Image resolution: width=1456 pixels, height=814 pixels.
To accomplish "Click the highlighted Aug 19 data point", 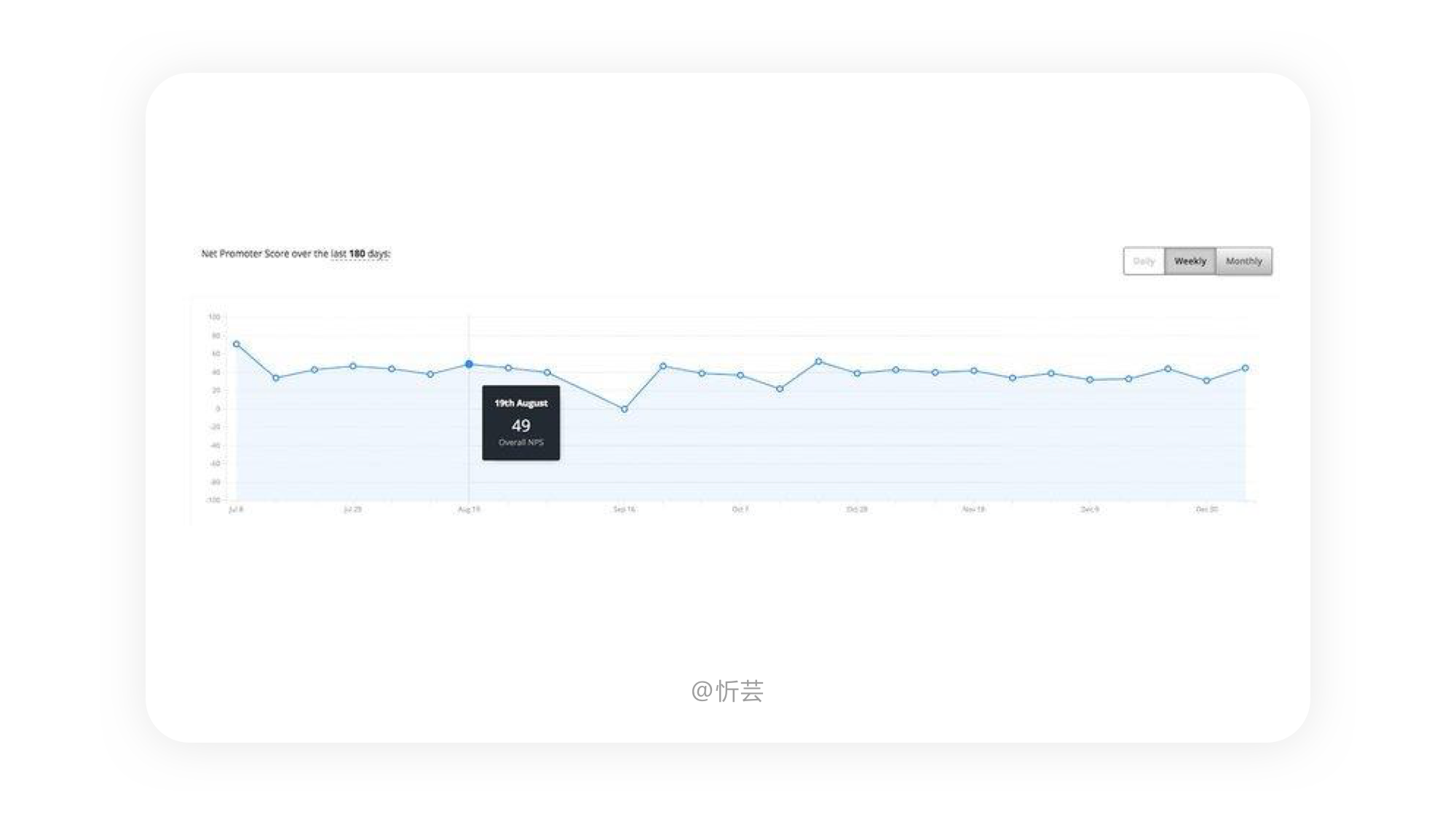I will (469, 364).
